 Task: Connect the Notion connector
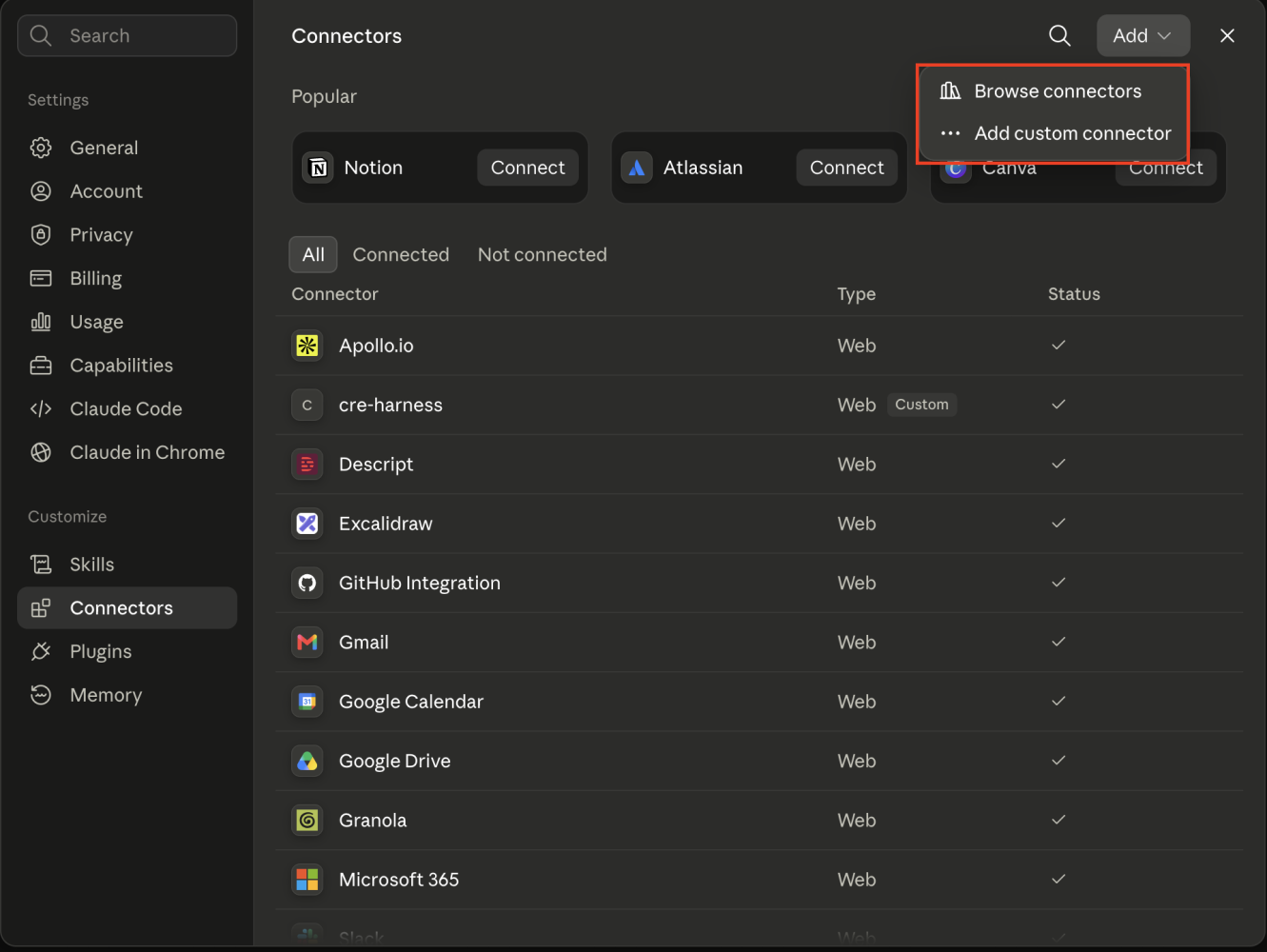527,168
